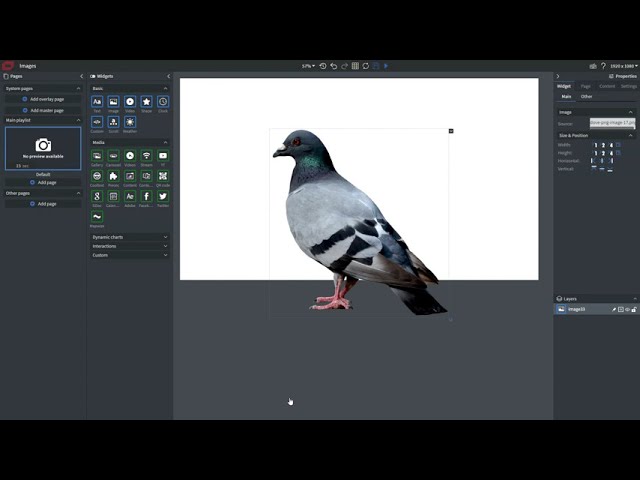The height and width of the screenshot is (480, 640).
Task: Select the Main sub-tab
Action: click(566, 97)
